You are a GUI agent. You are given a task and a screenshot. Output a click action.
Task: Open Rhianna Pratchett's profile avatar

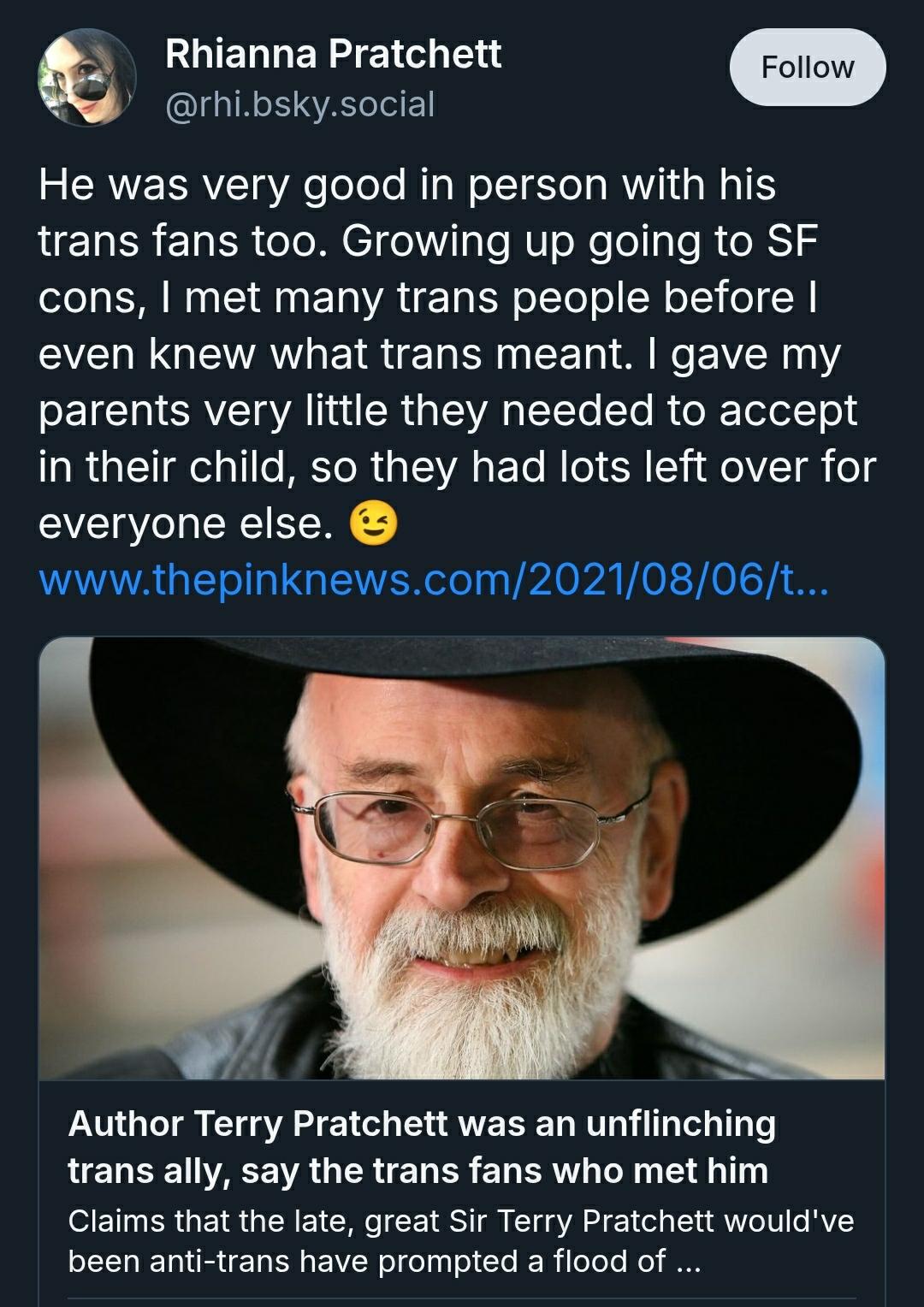tap(86, 78)
